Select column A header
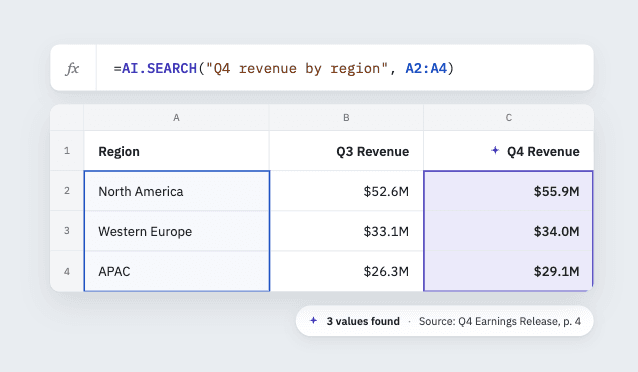Screen dimensions: 638x372 coord(176,118)
